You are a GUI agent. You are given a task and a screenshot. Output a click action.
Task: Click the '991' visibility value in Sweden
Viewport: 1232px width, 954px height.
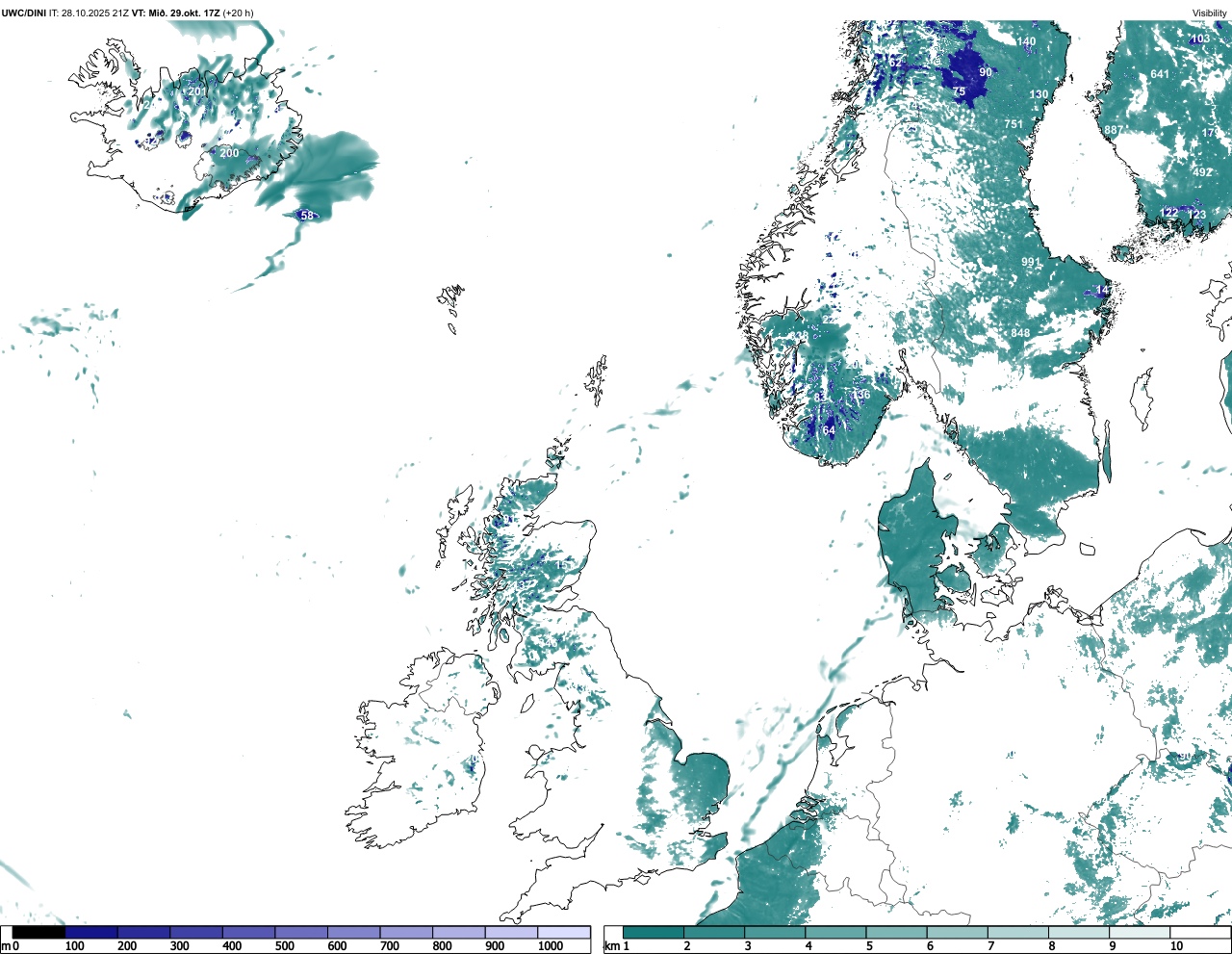click(1031, 262)
